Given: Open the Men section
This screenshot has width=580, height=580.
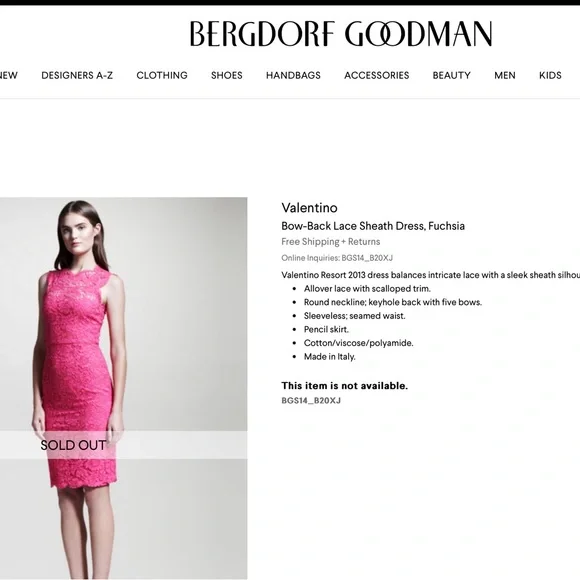Looking at the screenshot, I should (x=505, y=75).
